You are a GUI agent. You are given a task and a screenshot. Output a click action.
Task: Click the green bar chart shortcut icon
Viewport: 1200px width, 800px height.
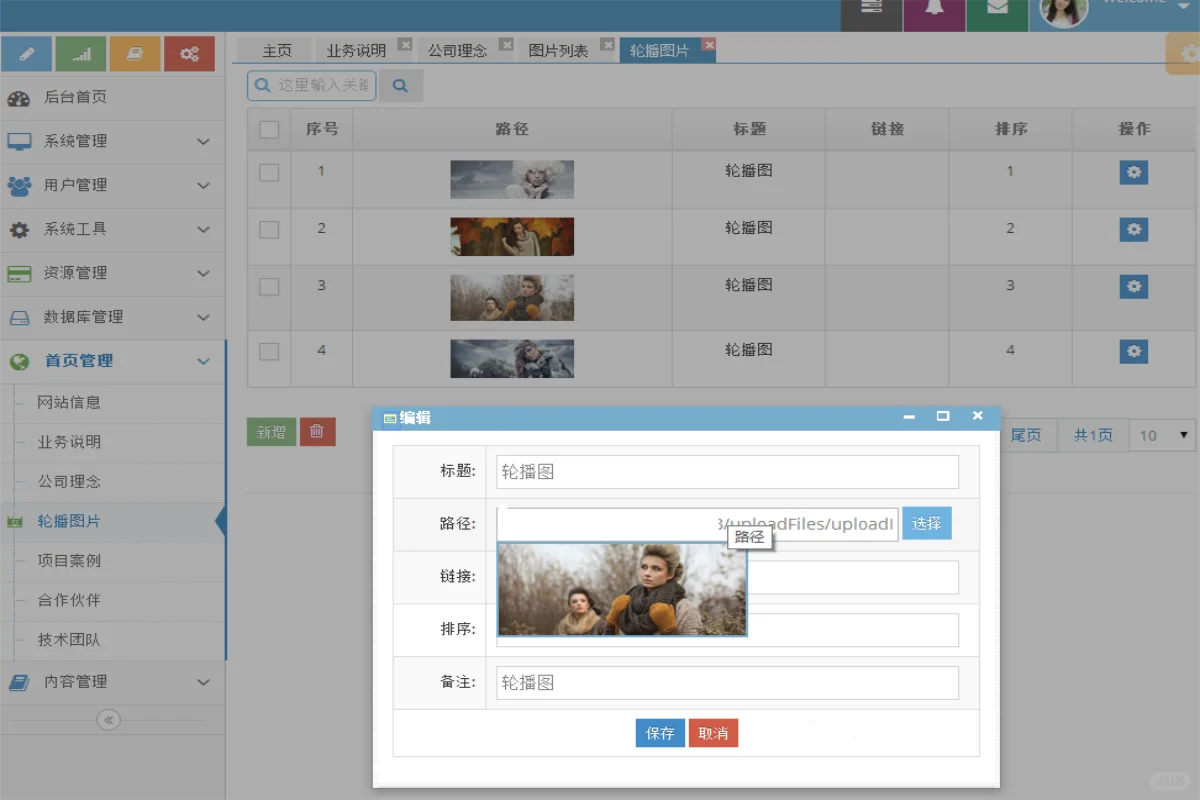click(81, 54)
